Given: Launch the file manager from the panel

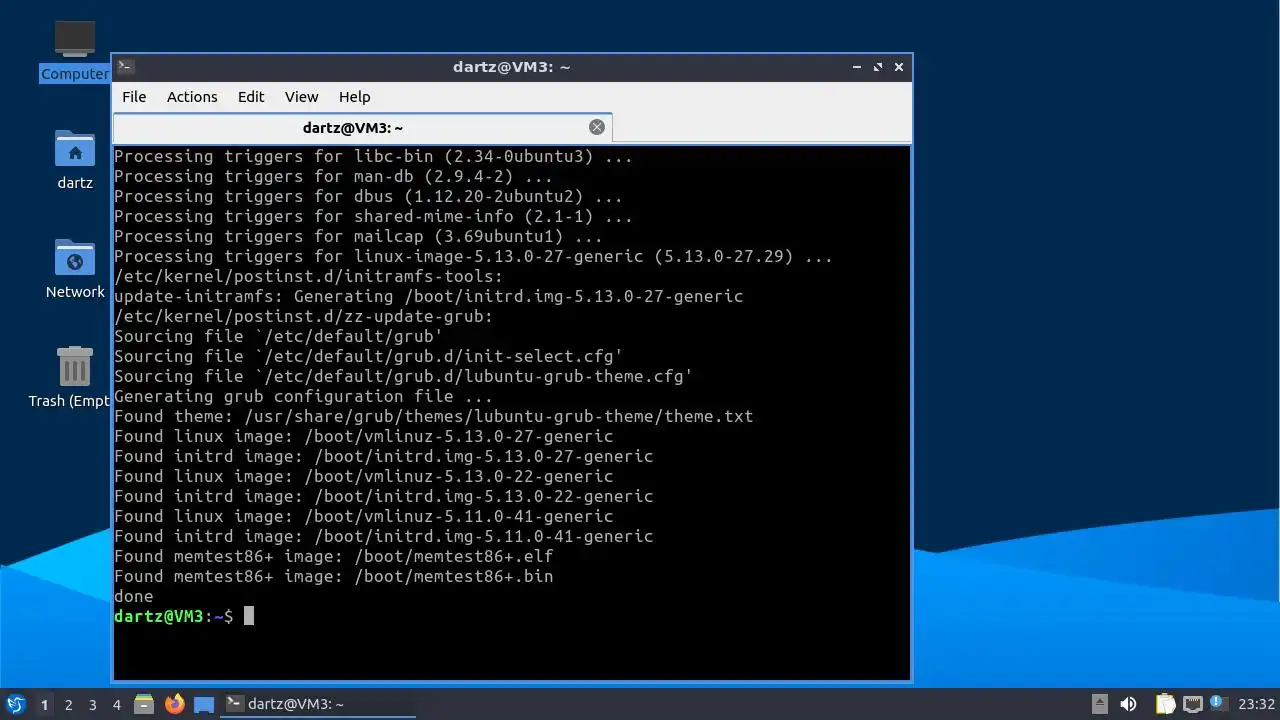Looking at the screenshot, I should tap(144, 704).
